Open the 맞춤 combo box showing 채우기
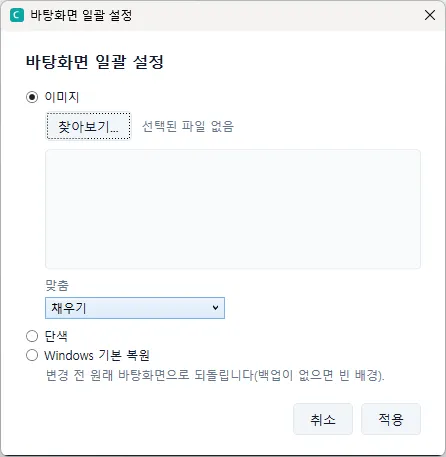Image resolution: width=446 pixels, height=457 pixels. tap(135, 308)
